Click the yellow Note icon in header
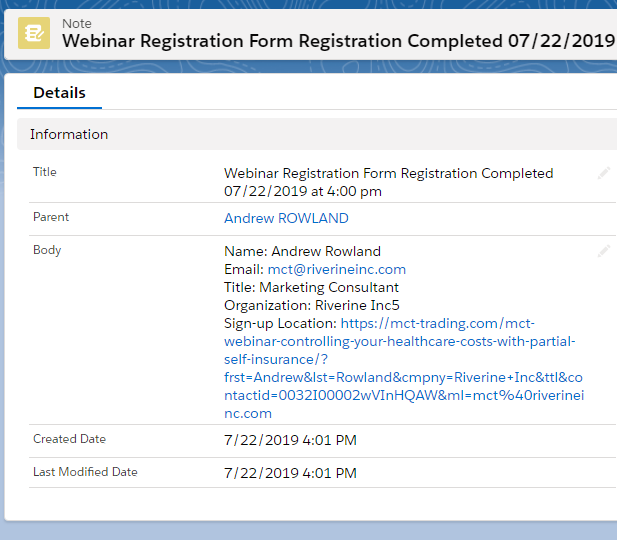This screenshot has height=540, width=617. point(34,33)
